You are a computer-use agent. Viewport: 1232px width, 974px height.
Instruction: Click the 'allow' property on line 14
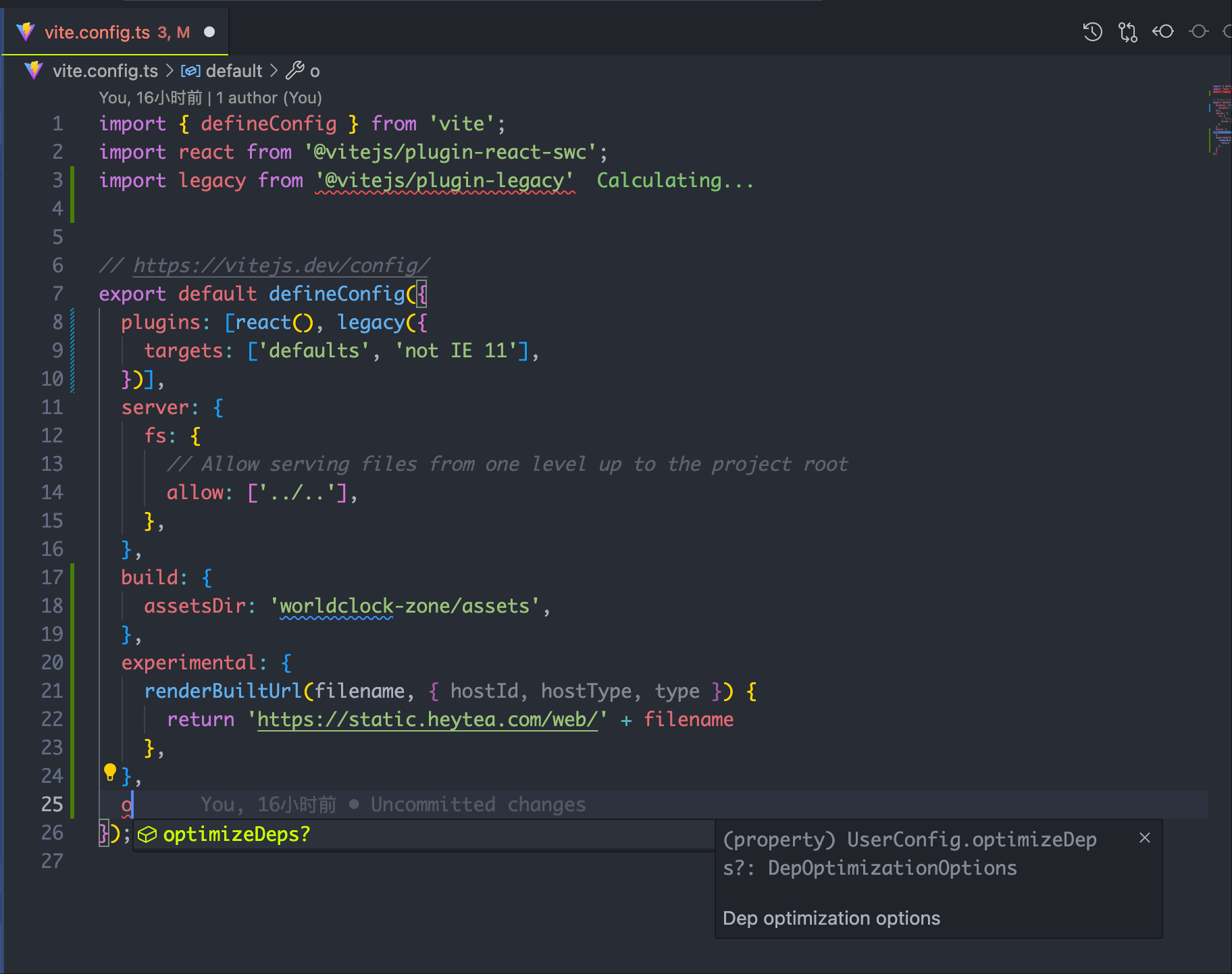click(x=195, y=492)
